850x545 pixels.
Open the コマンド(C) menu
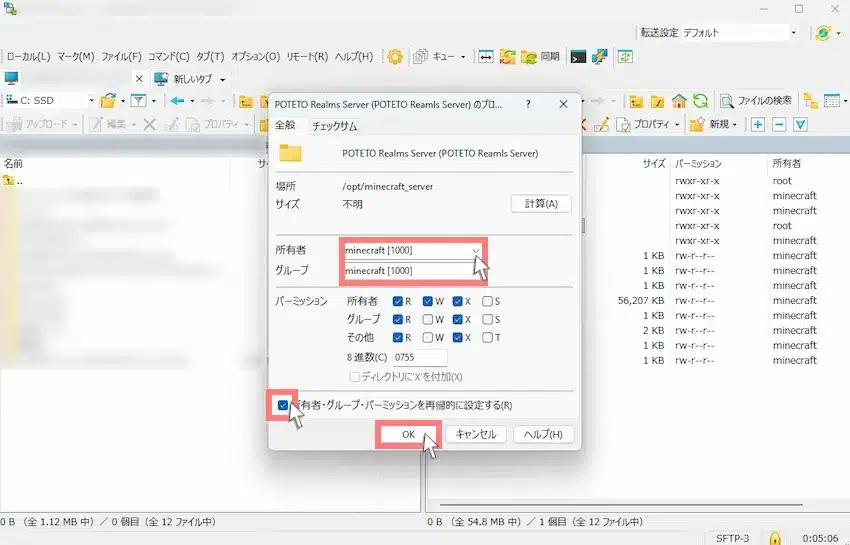pos(168,57)
